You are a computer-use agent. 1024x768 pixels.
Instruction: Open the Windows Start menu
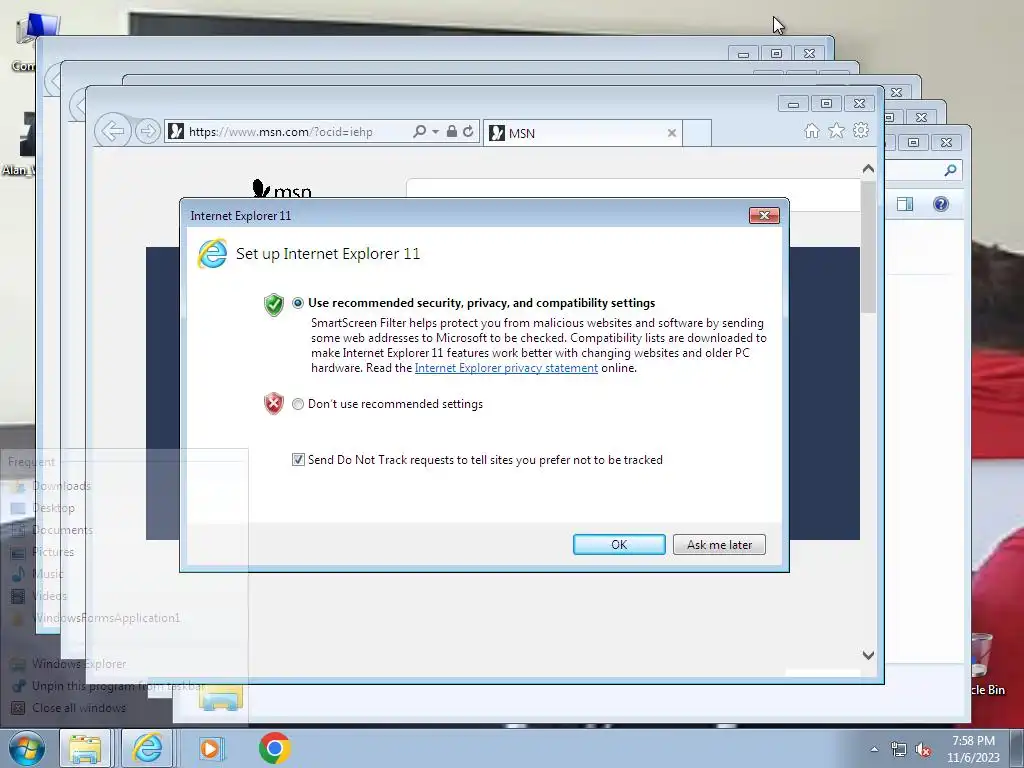(x=27, y=748)
